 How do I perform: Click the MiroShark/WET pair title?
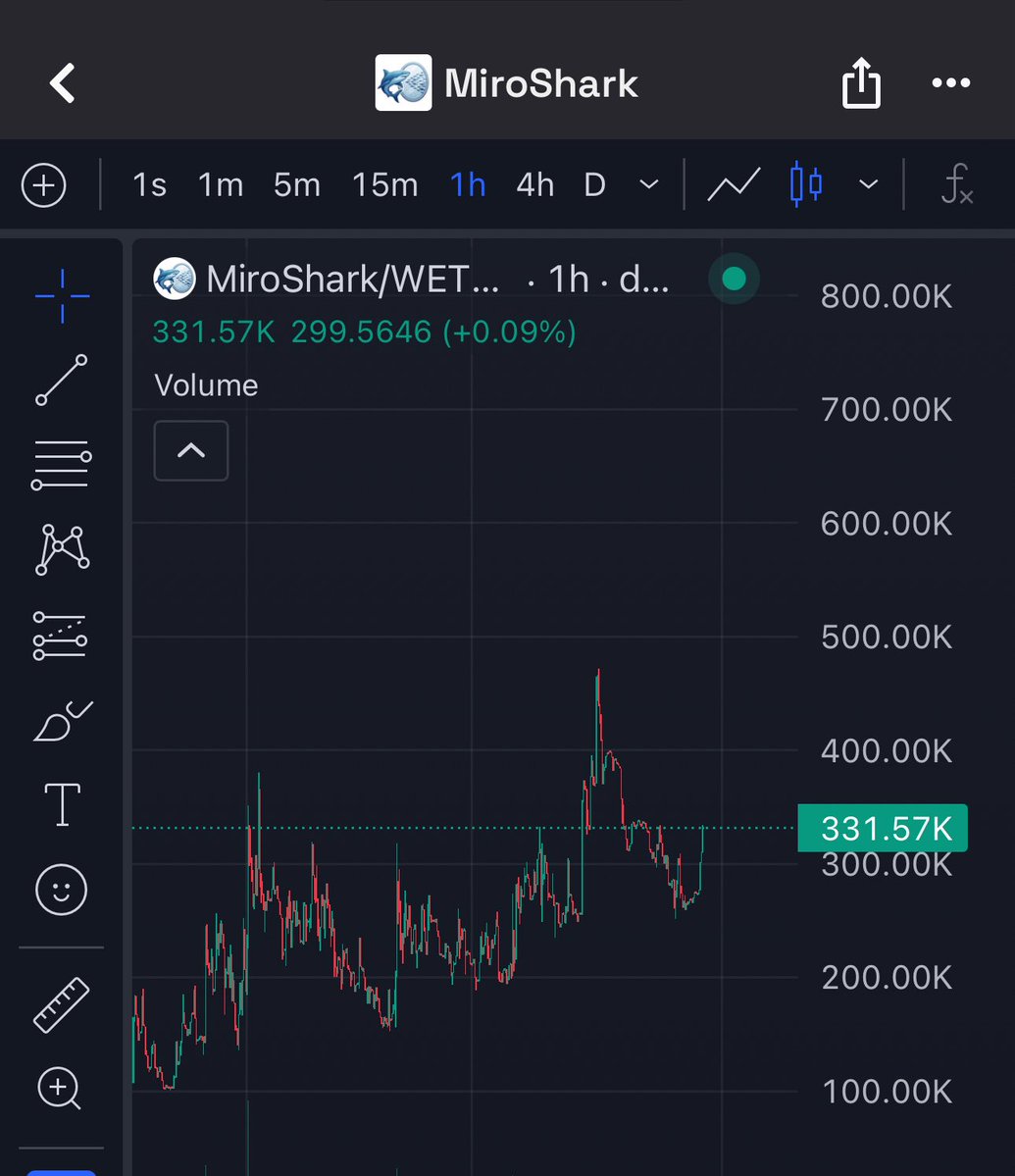352,279
